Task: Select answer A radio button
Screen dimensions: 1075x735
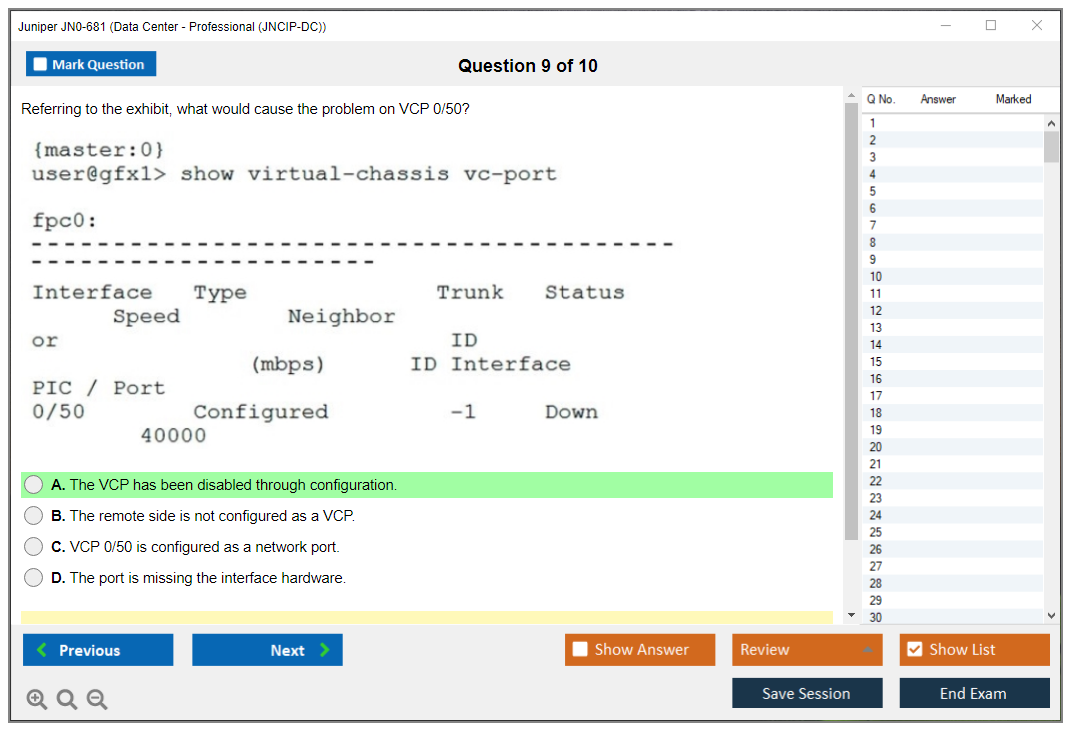Action: click(34, 485)
